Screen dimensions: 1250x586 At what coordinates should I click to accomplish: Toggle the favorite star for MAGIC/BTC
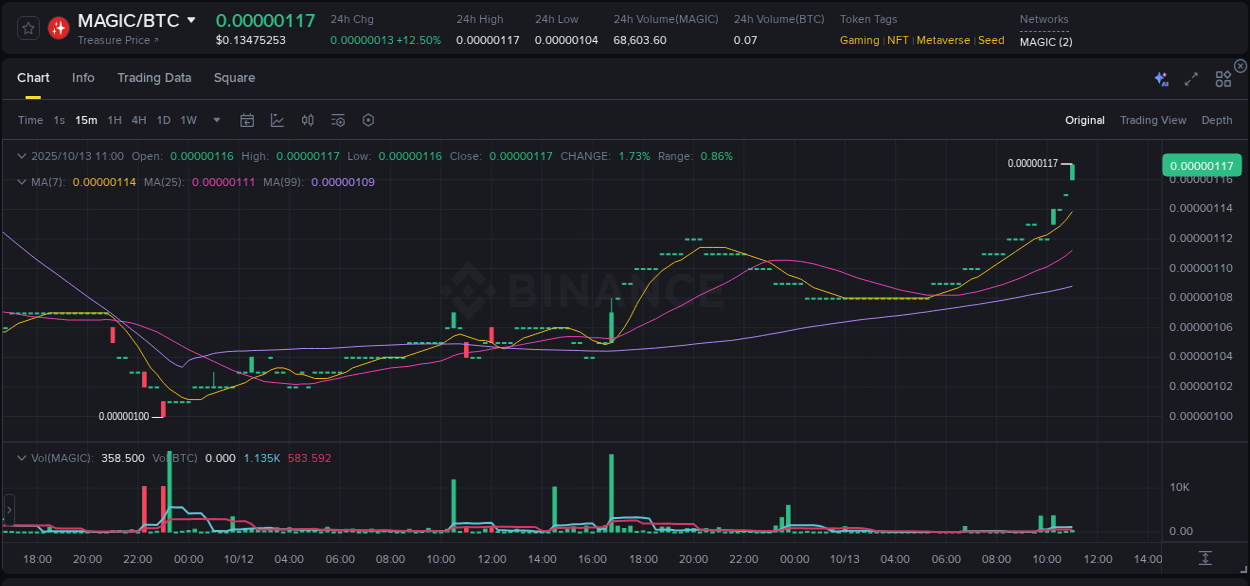click(x=27, y=28)
